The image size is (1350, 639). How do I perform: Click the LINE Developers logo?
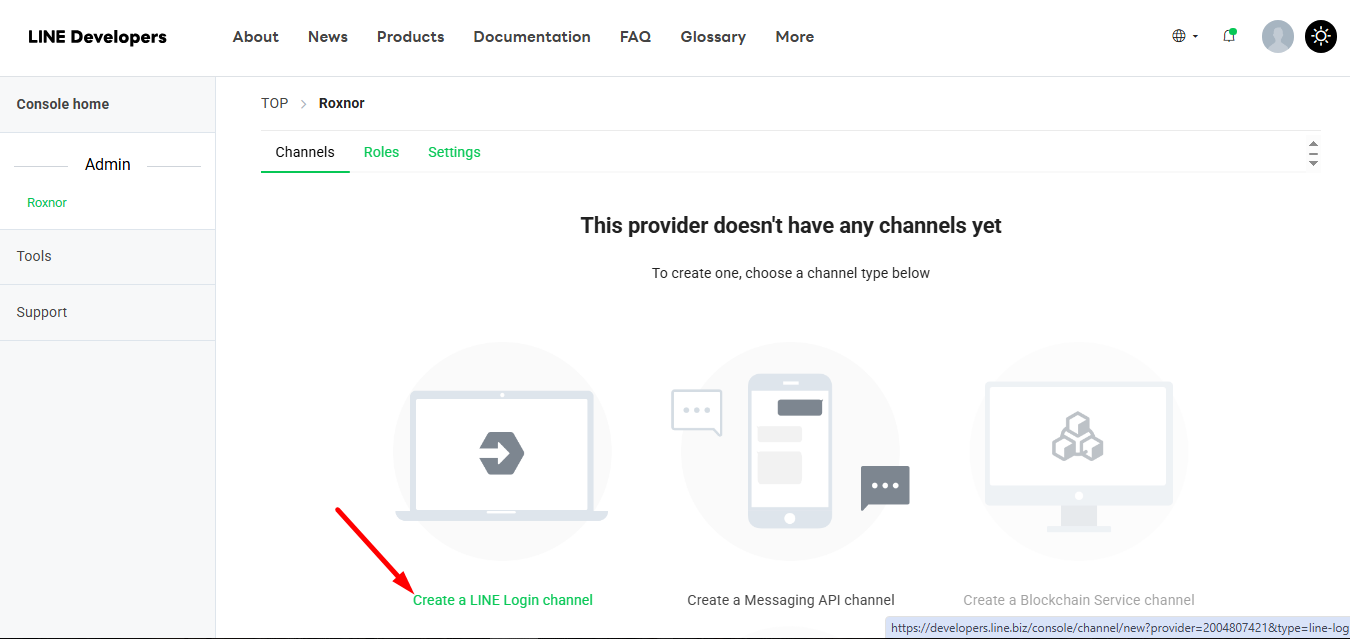coord(97,36)
